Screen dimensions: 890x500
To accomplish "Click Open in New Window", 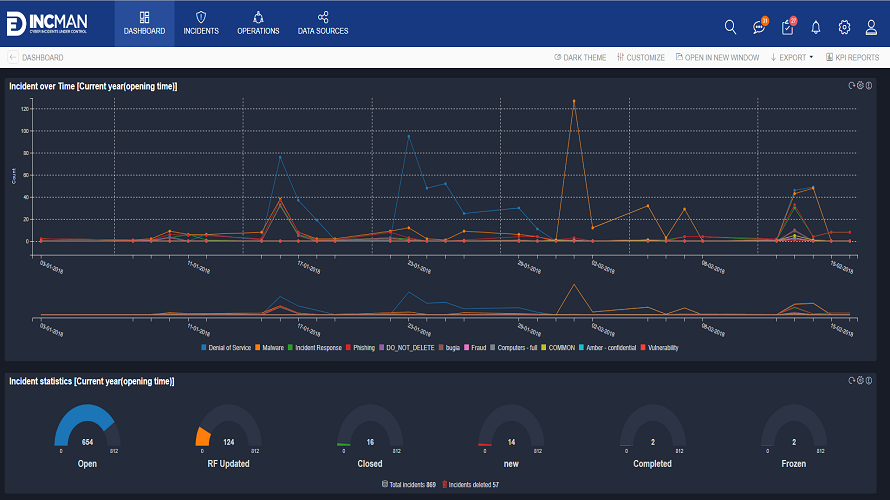I will coord(717,57).
